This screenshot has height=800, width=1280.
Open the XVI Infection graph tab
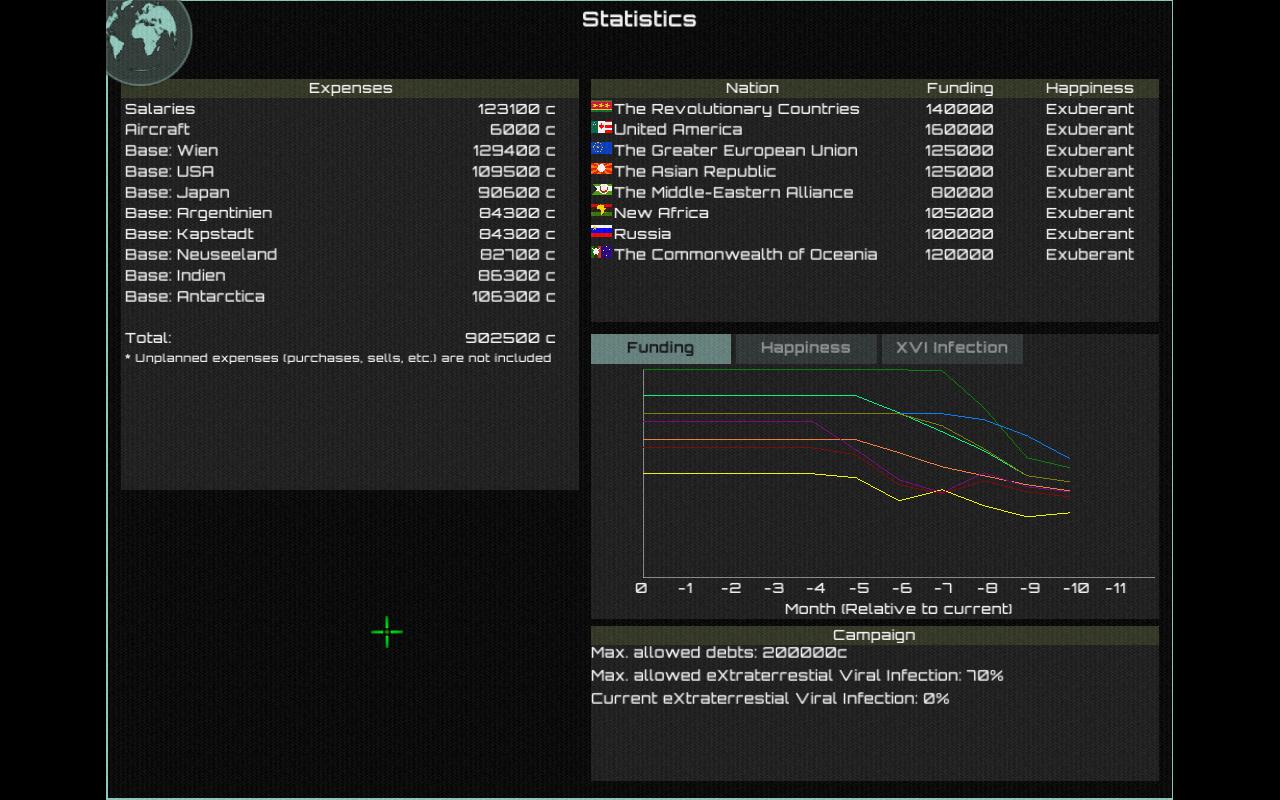point(952,348)
